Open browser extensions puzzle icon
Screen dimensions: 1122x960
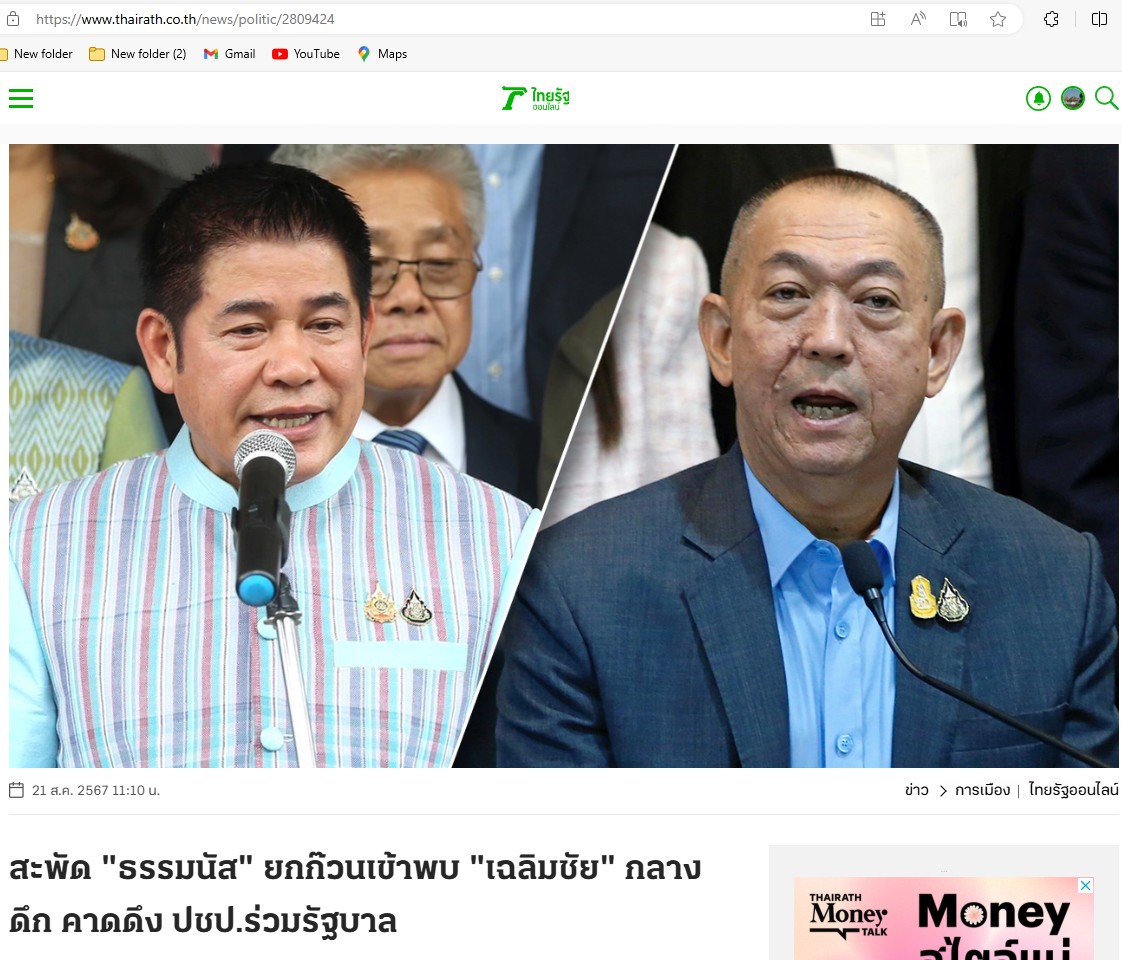(x=1051, y=19)
